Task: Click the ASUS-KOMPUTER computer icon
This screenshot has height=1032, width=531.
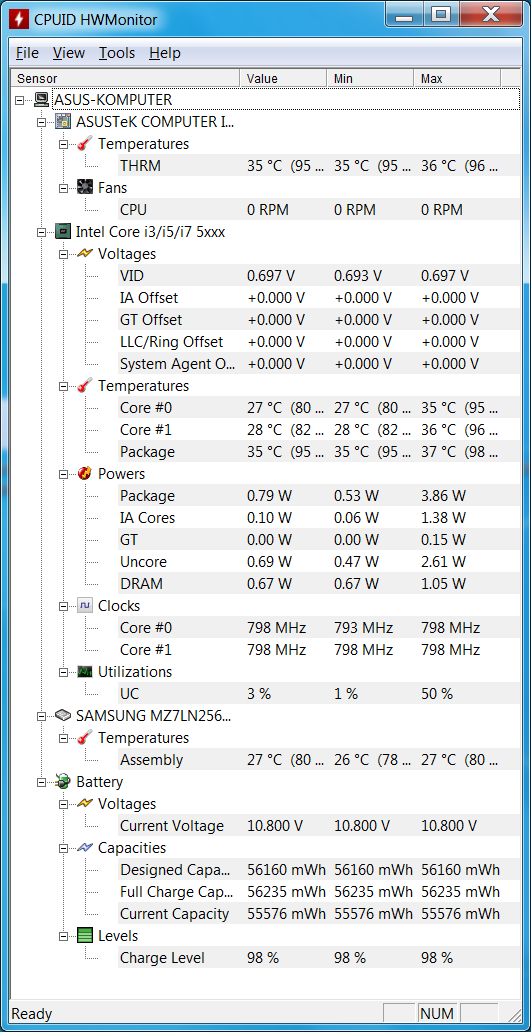Action: click(x=41, y=99)
